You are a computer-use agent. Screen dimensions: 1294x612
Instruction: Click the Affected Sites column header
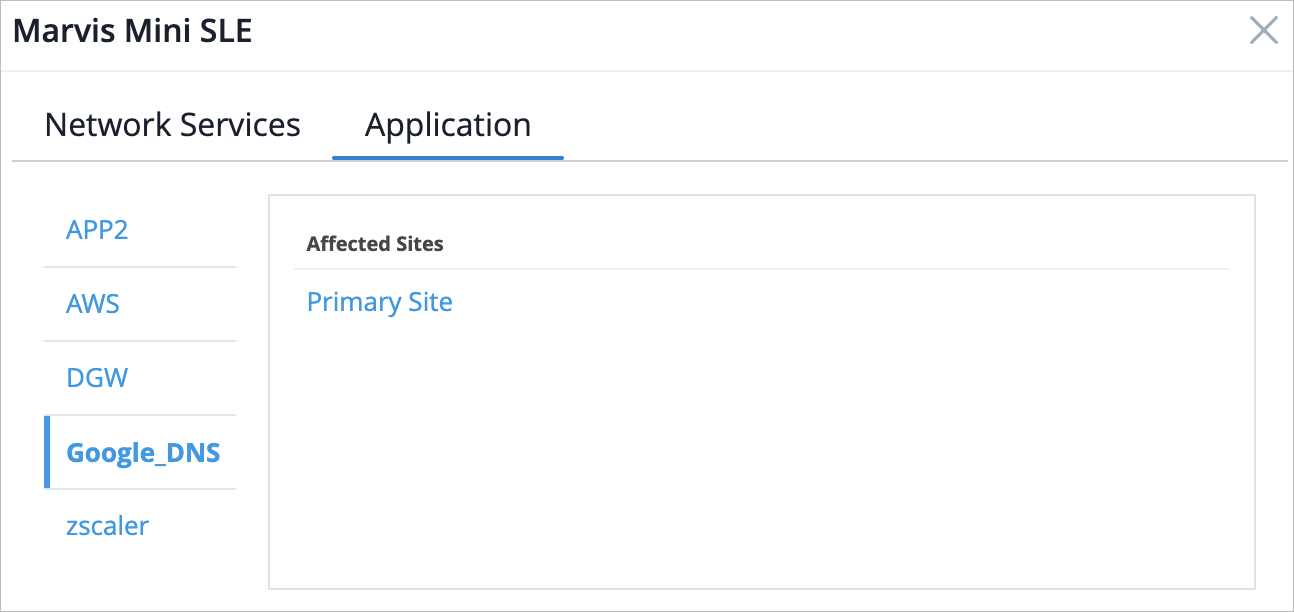[375, 243]
